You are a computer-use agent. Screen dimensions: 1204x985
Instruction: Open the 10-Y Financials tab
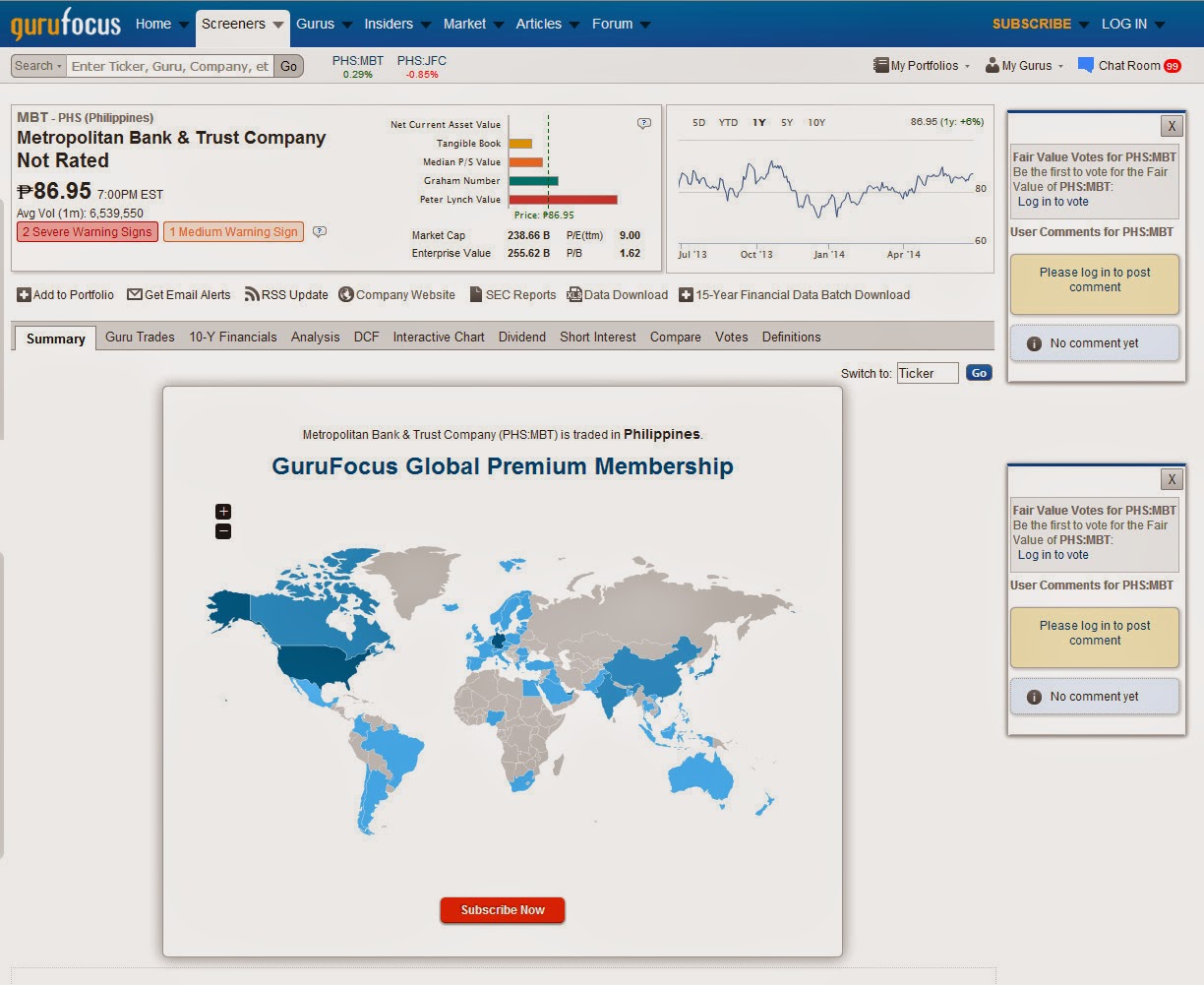(x=233, y=337)
